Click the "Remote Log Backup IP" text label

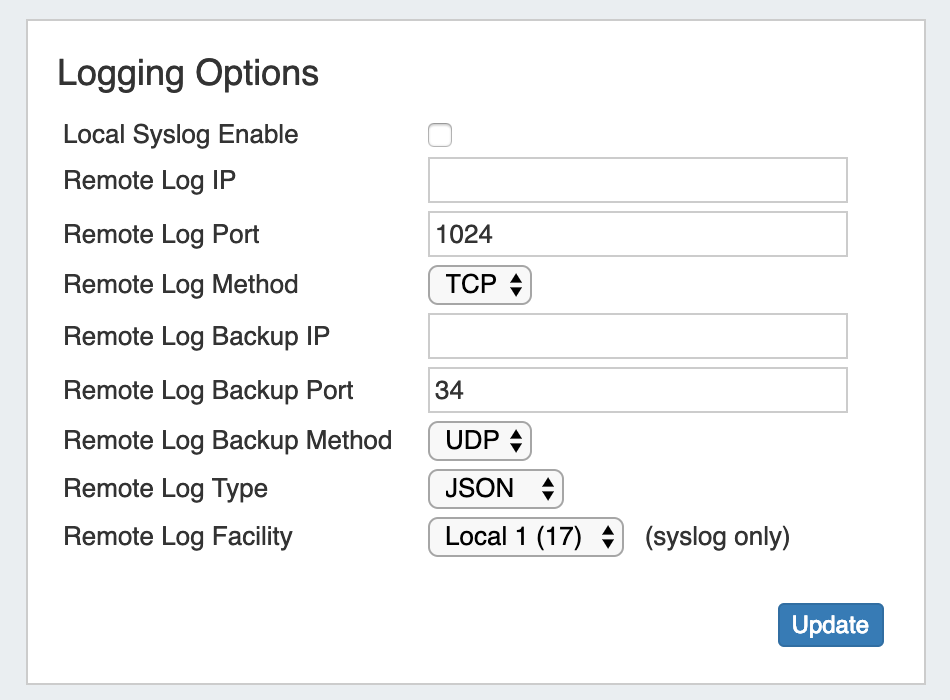coord(197,336)
